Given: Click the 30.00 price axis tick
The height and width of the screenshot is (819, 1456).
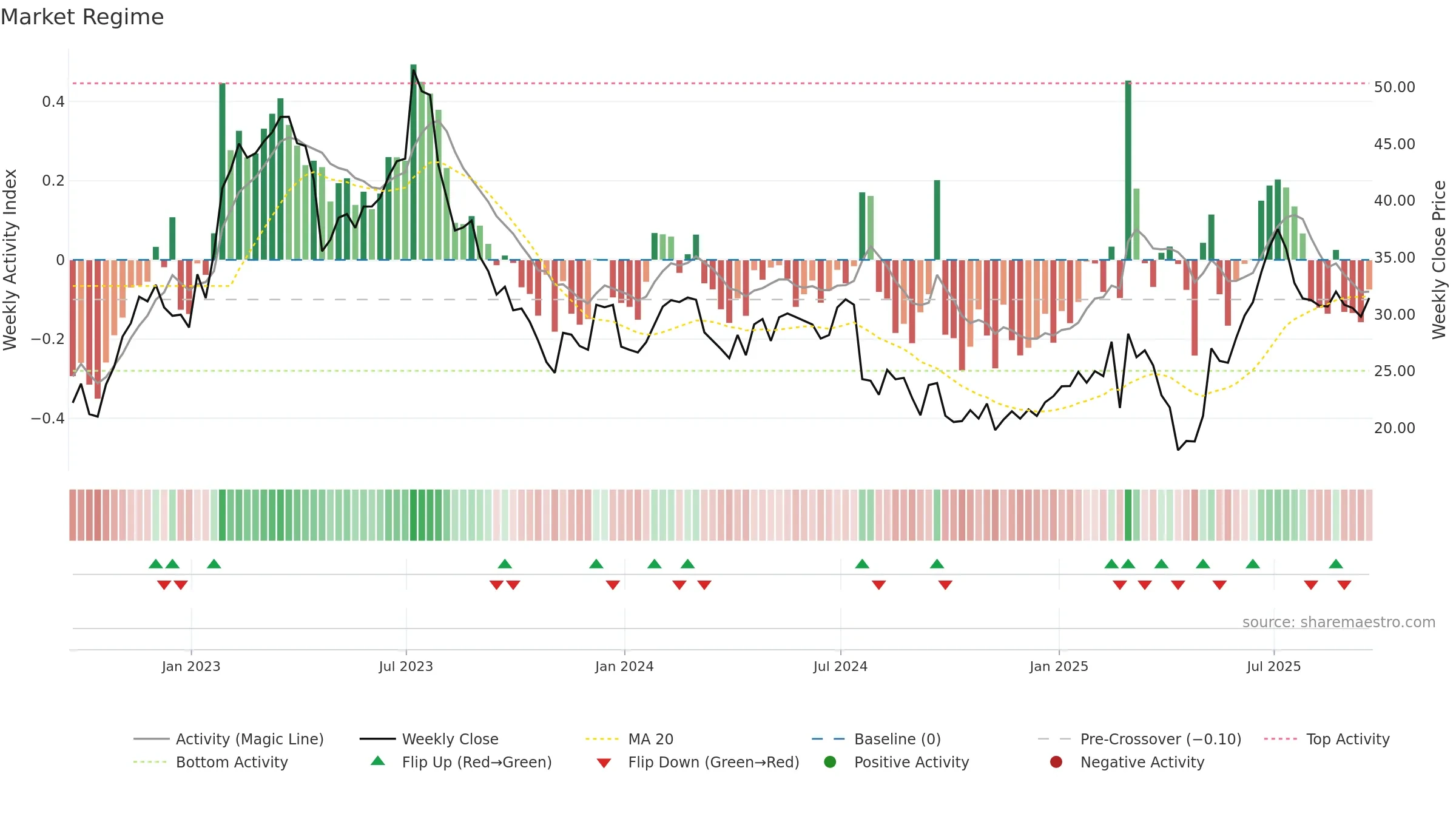Looking at the screenshot, I should (x=1395, y=314).
